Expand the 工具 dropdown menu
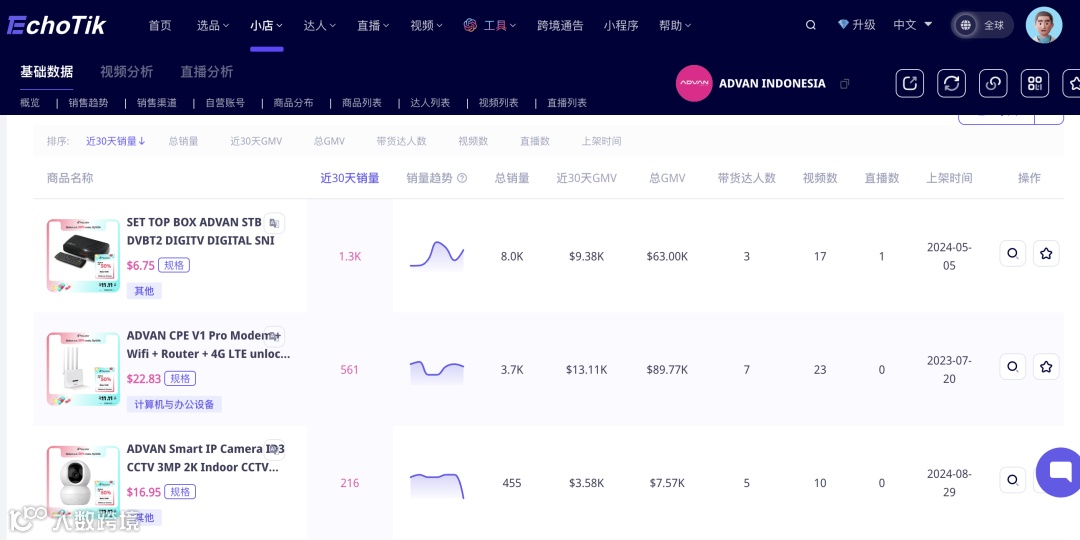 point(500,25)
